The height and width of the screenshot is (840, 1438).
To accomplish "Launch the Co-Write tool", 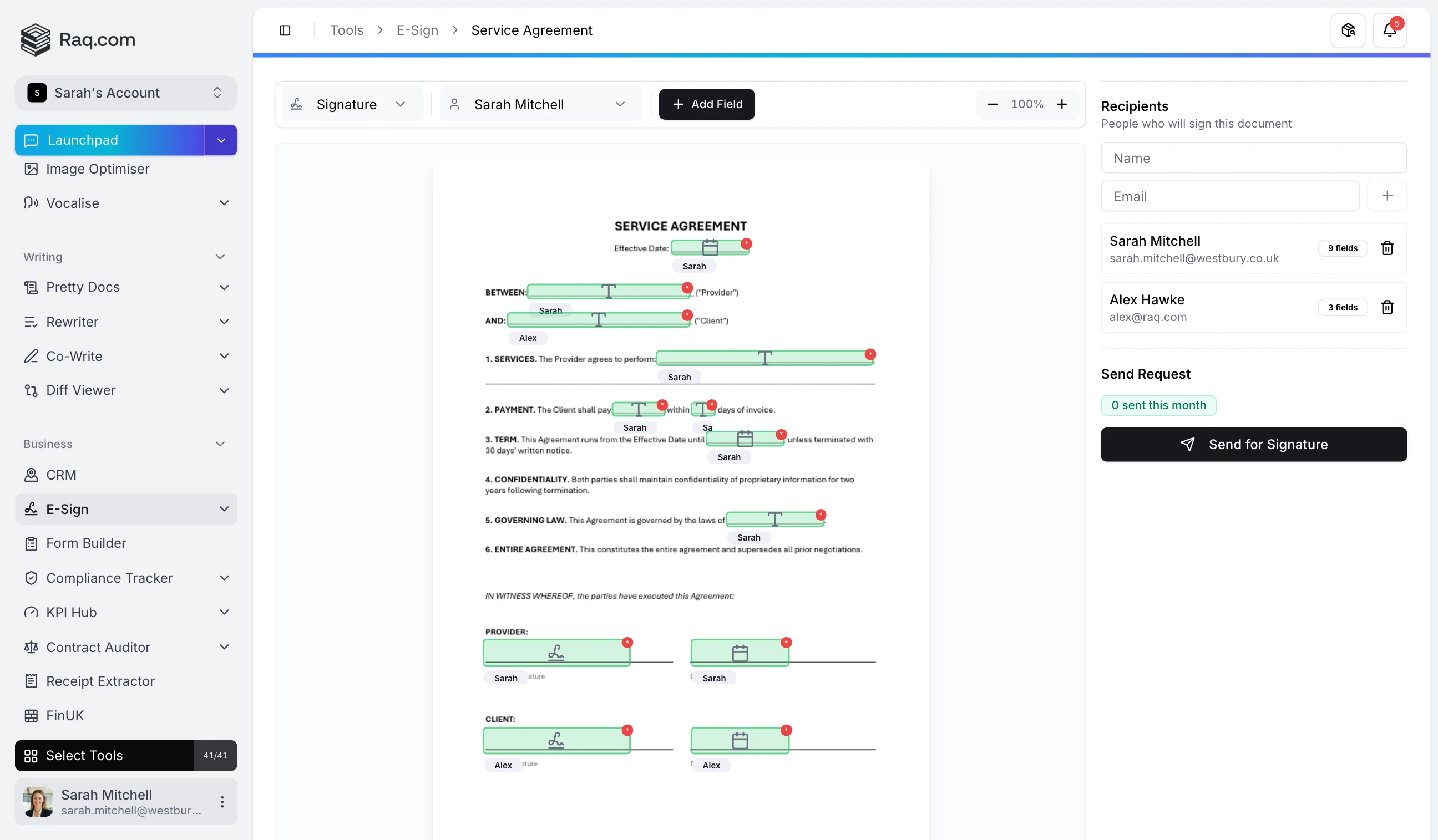I will click(75, 355).
